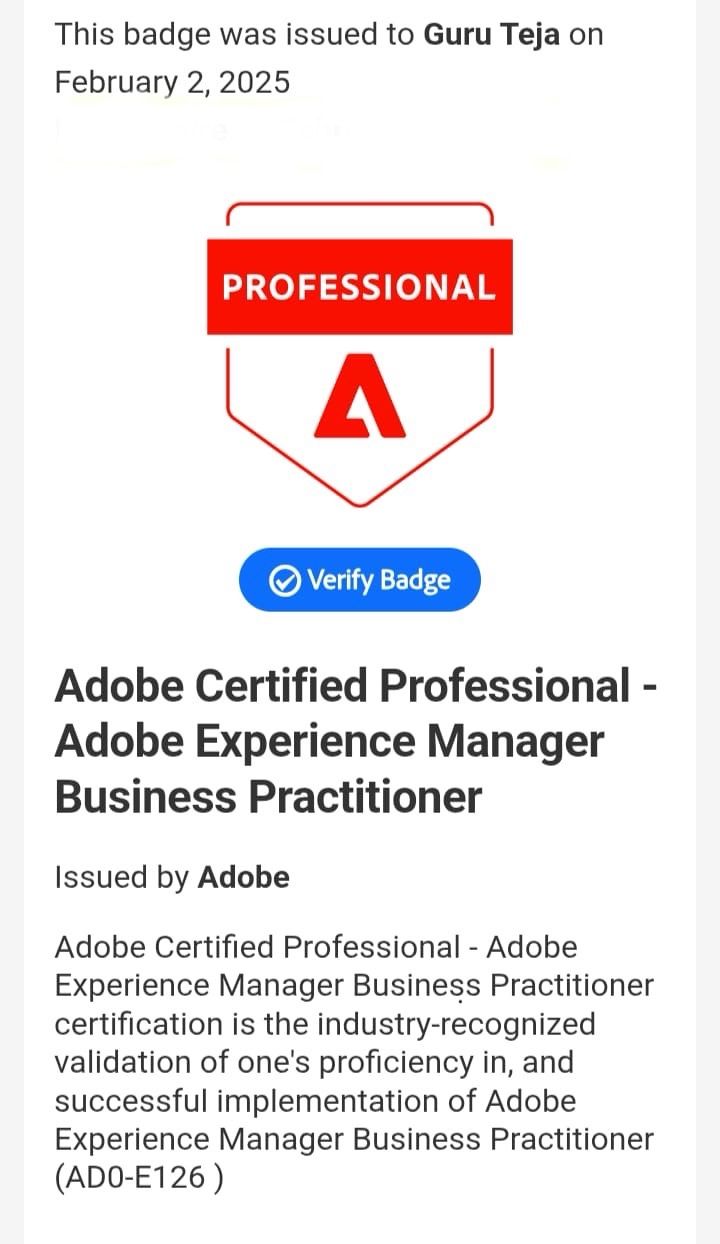Click the Verify Badge button
Screen dimensions: 720x1244
point(359,580)
